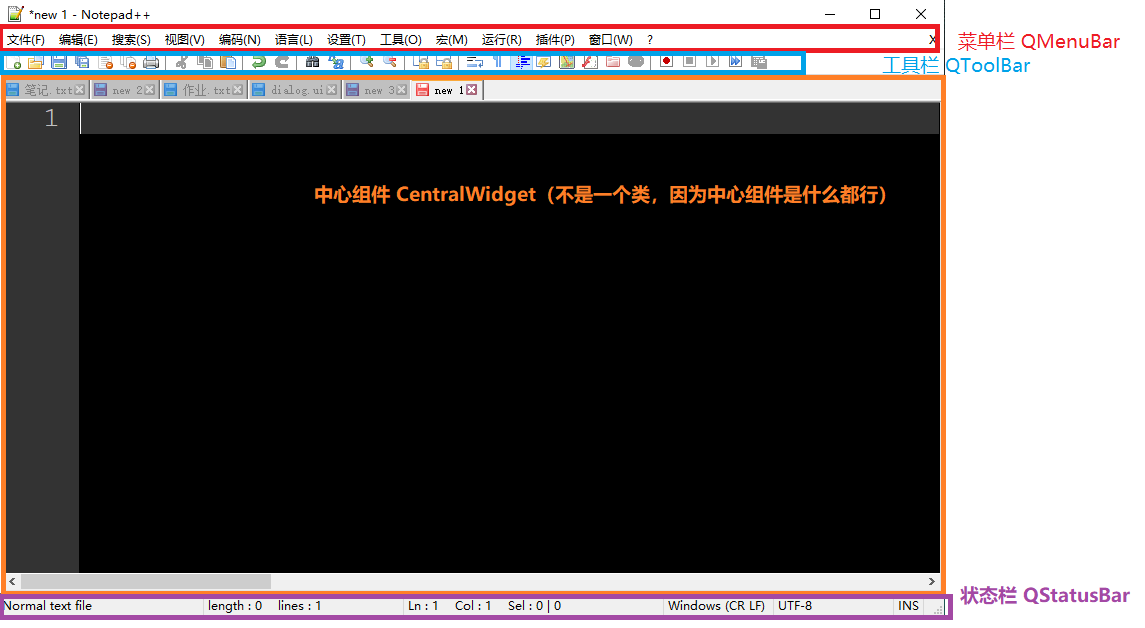This screenshot has width=1145, height=628.
Task: Close the new 1 tab
Action: (x=472, y=90)
